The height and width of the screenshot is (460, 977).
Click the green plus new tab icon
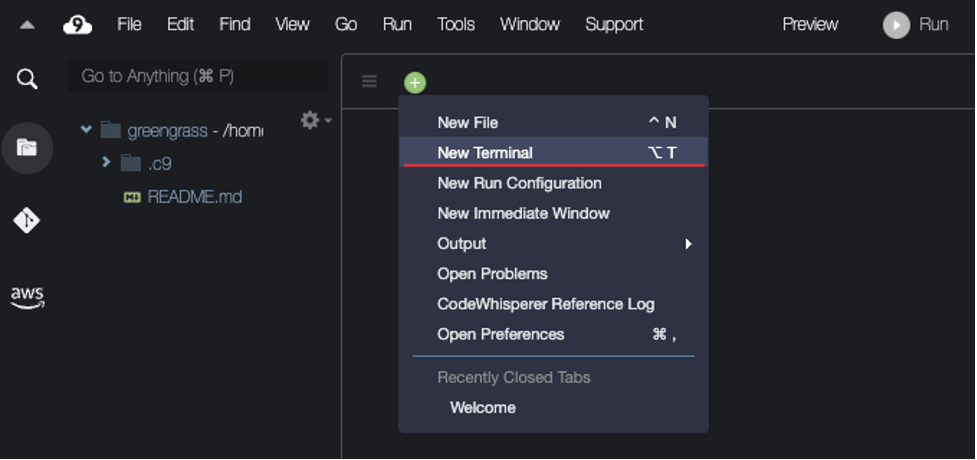click(x=414, y=82)
